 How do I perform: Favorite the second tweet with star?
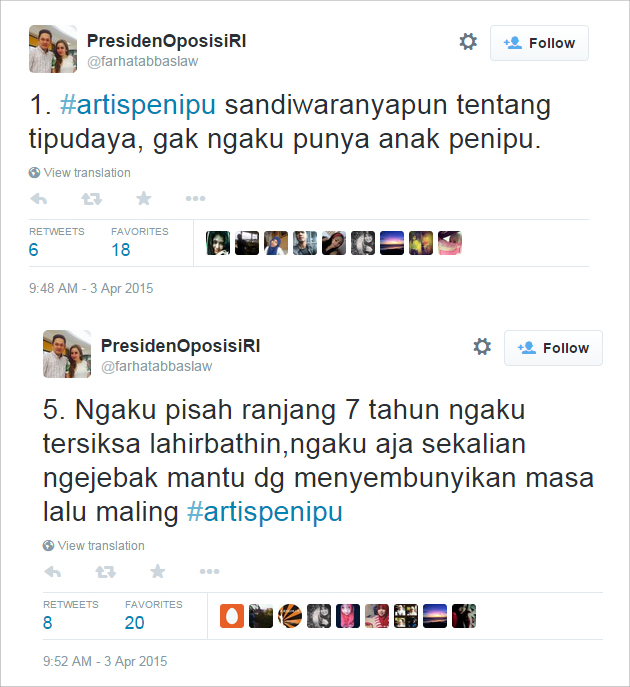point(158,571)
